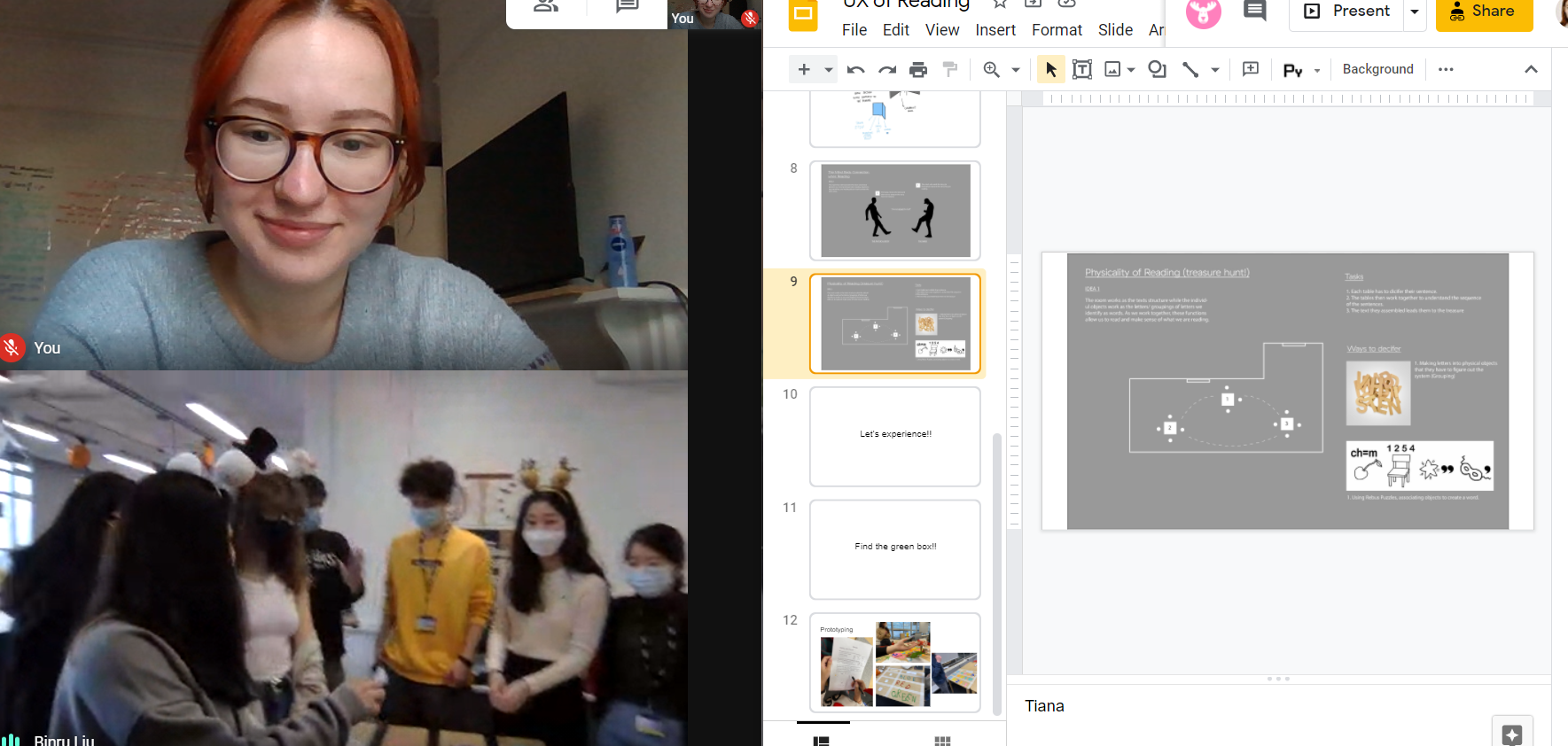Click the Background button
1568x746 pixels.
(1377, 69)
